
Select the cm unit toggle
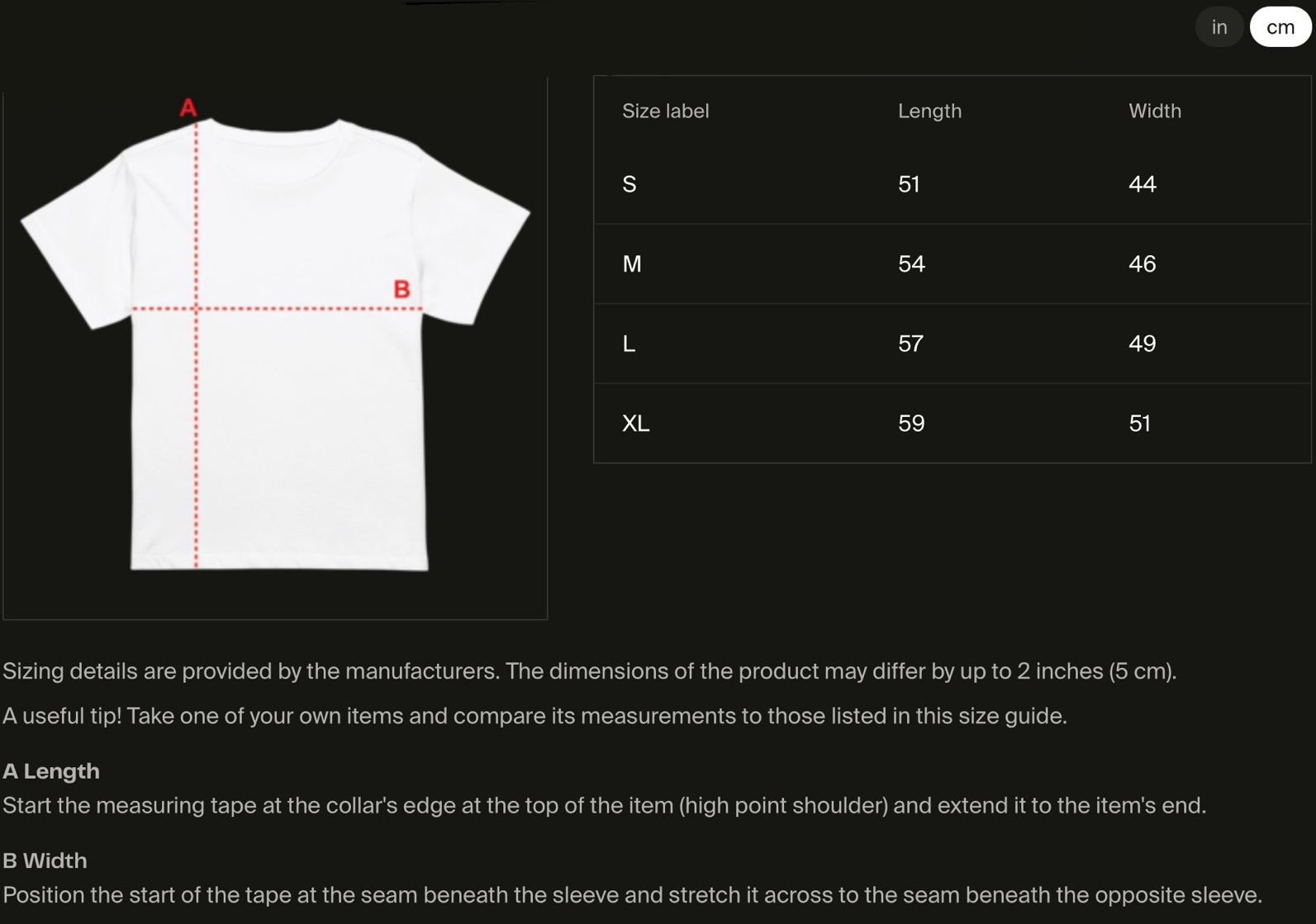click(x=1280, y=27)
